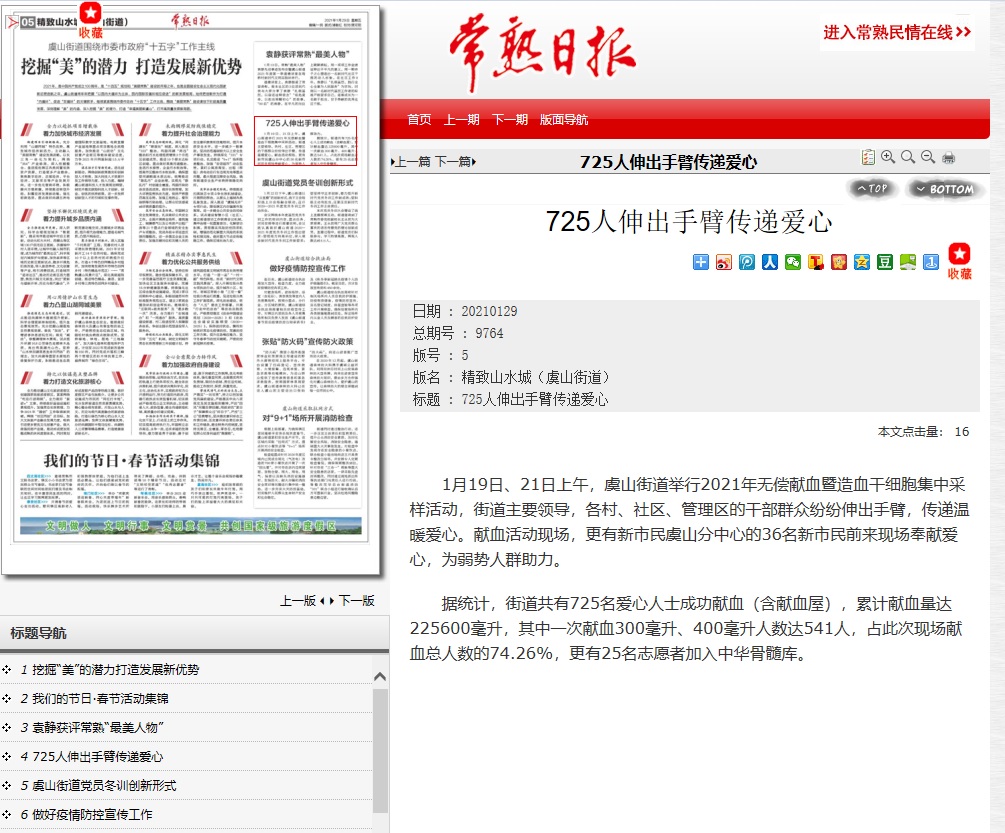This screenshot has height=833, width=1005.
Task: Click 下一篇 next article link
Action: (x=455, y=161)
